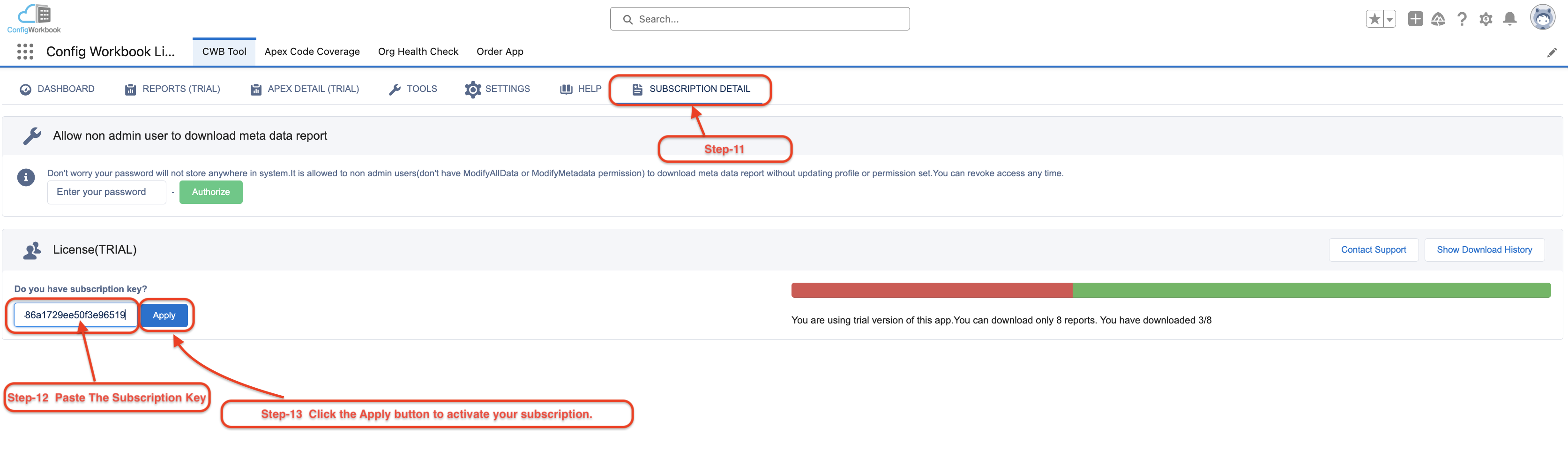Click the "Don't worry your password" info text
1568x451 pixels.
[555, 173]
